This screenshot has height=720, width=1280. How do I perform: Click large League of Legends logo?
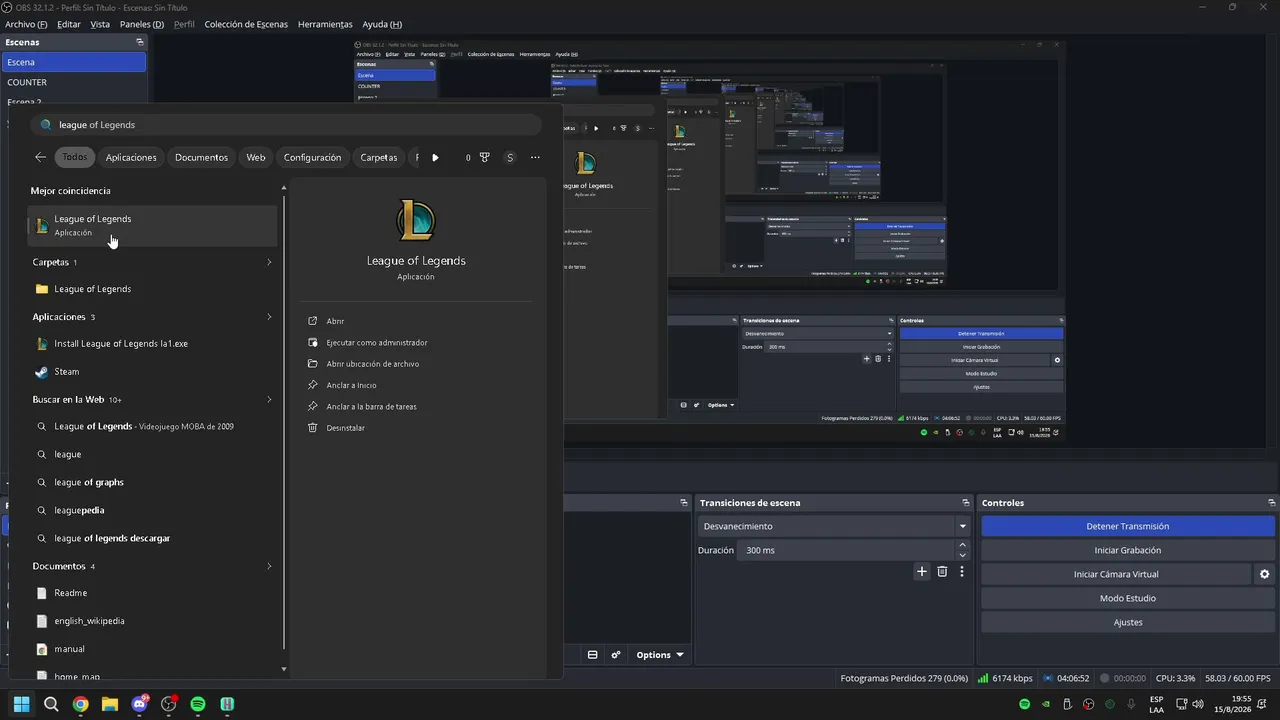pyautogui.click(x=416, y=220)
